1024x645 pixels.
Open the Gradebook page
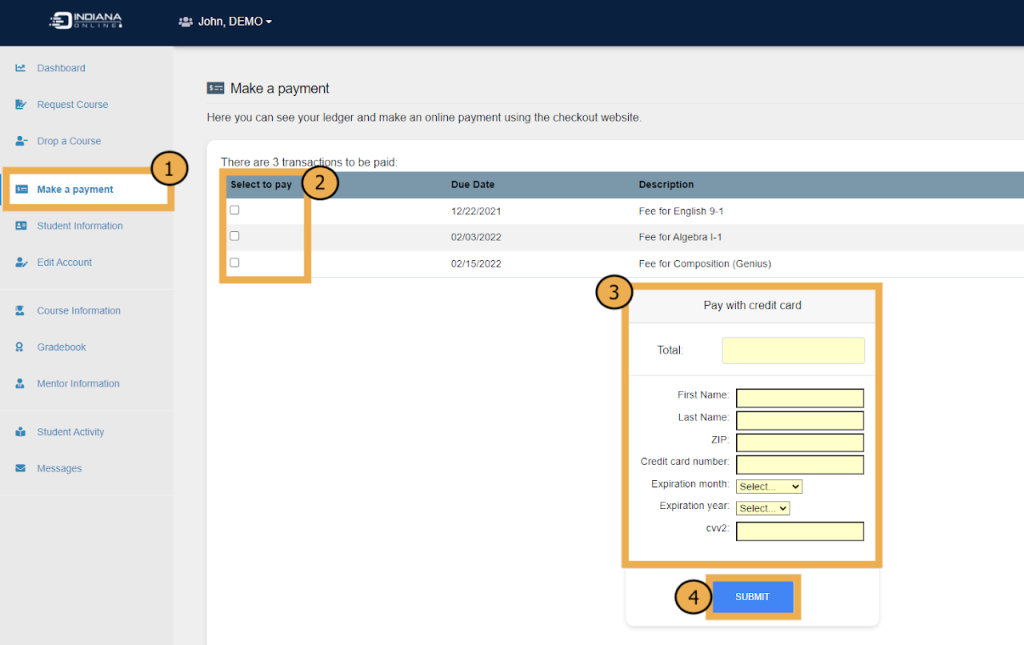click(x=61, y=347)
